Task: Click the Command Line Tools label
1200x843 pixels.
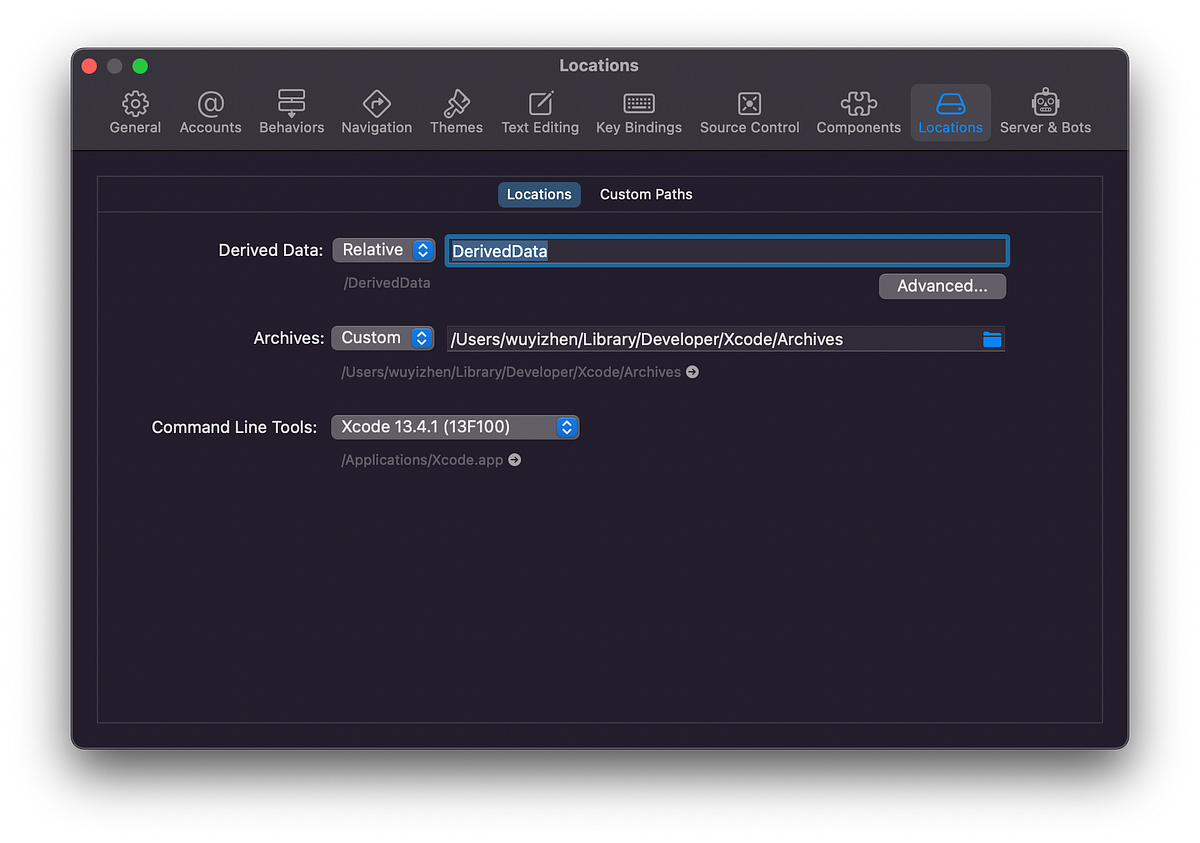Action: (x=234, y=427)
